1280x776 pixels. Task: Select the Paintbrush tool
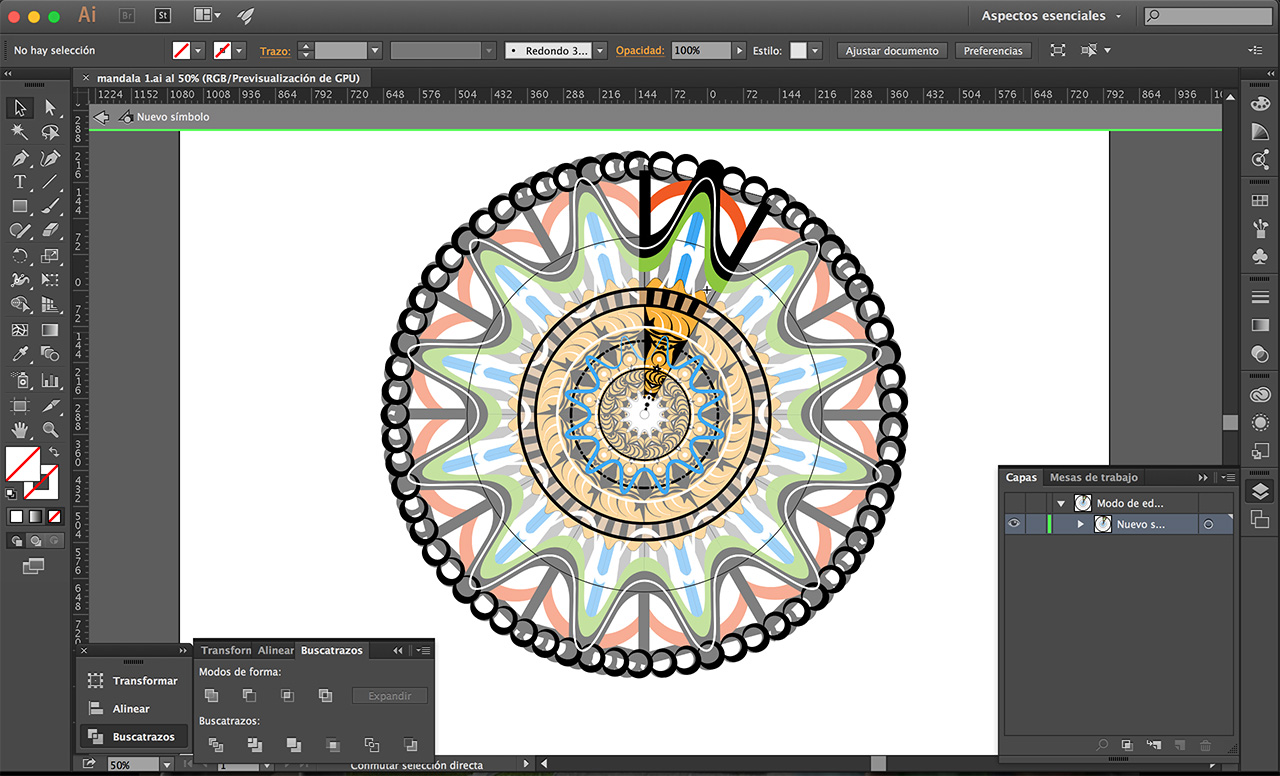(x=50, y=206)
